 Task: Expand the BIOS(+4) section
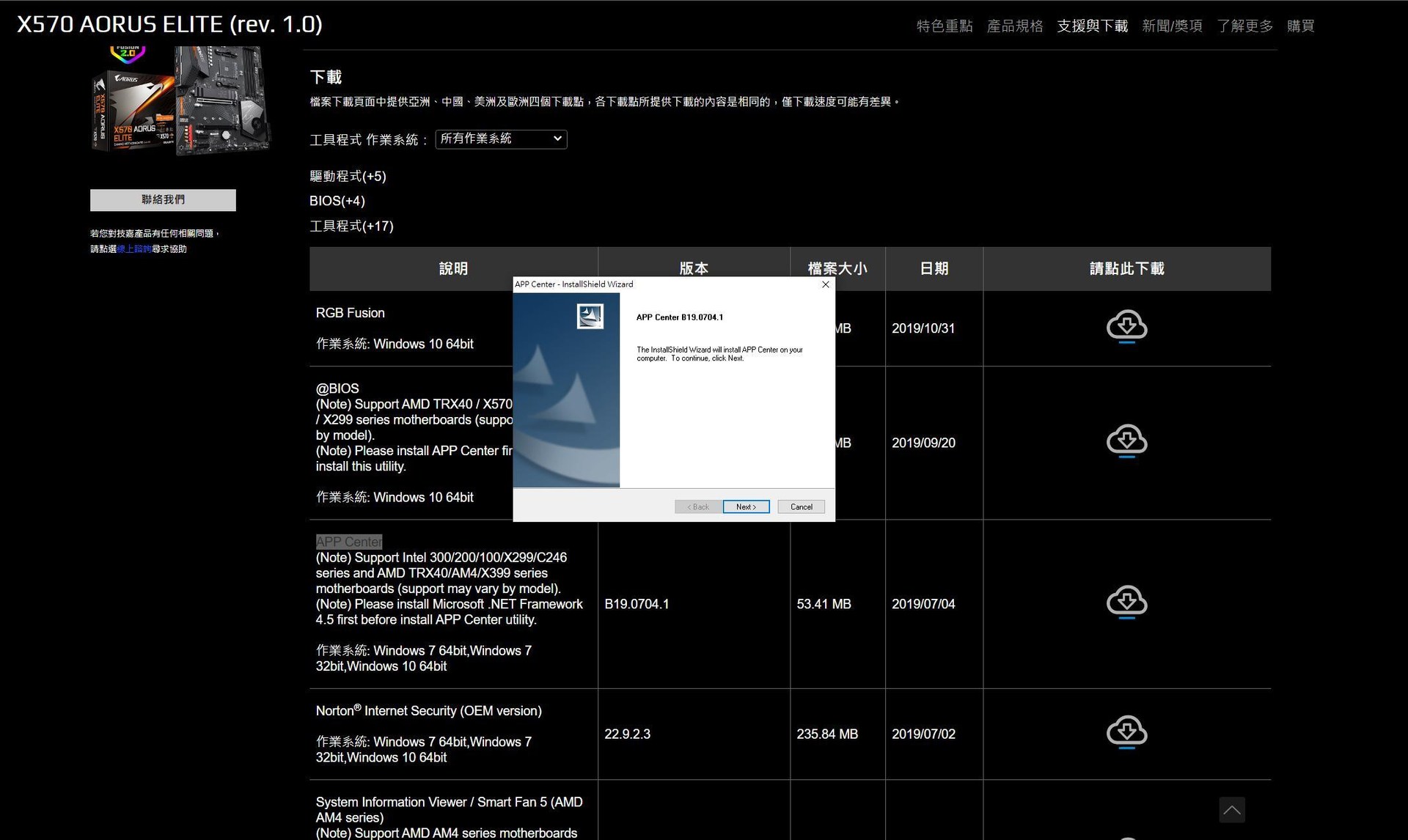(x=337, y=200)
